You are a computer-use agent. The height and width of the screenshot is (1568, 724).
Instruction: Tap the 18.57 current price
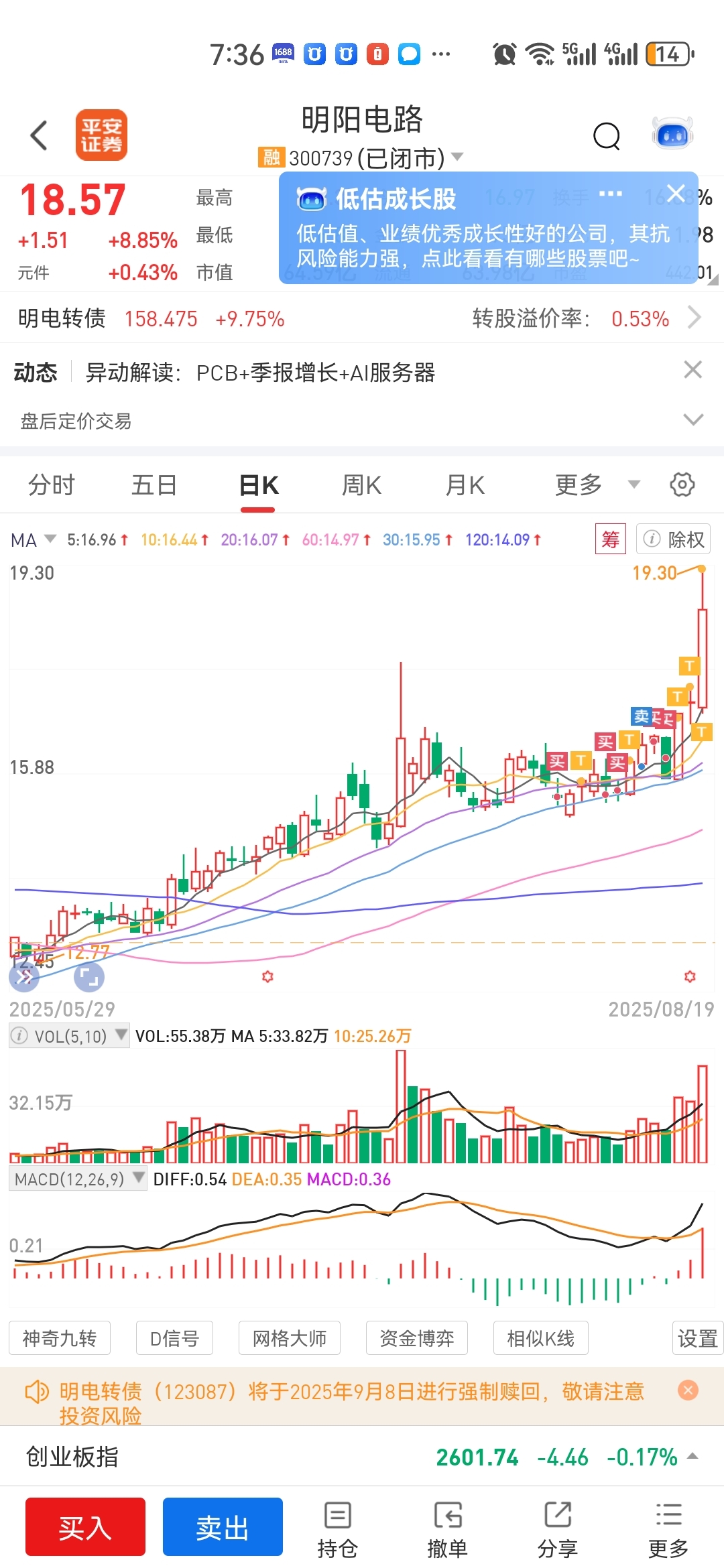coord(73,200)
